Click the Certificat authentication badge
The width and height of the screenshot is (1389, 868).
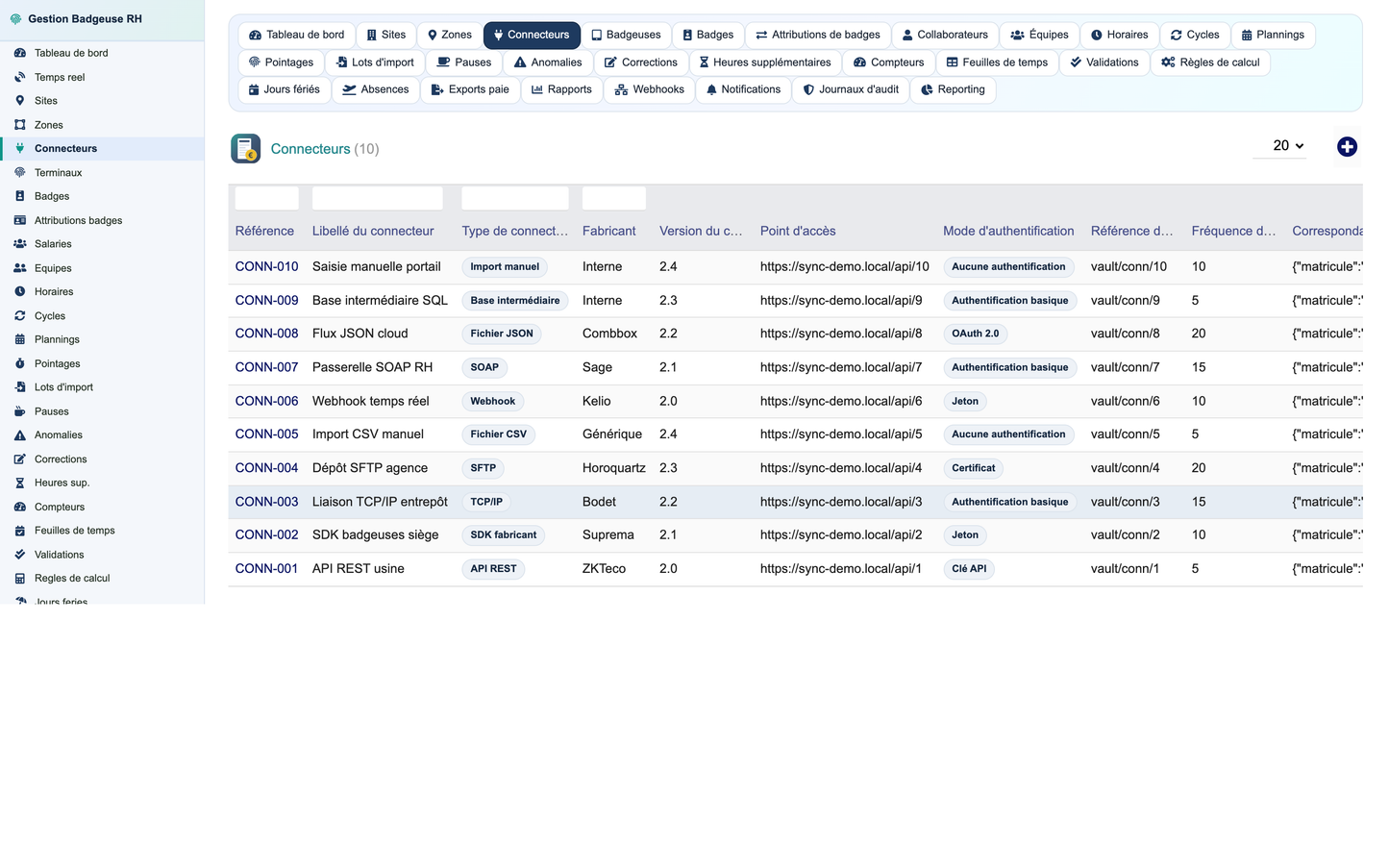(973, 468)
